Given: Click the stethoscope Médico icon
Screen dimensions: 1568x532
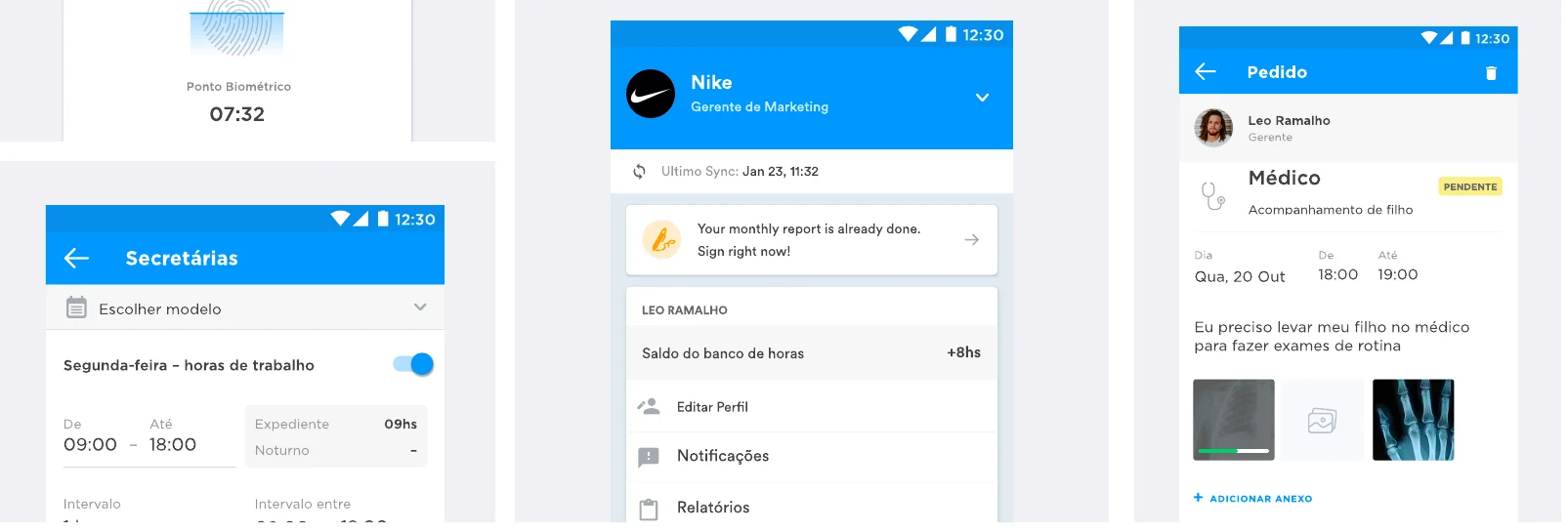Looking at the screenshot, I should point(1212,195).
